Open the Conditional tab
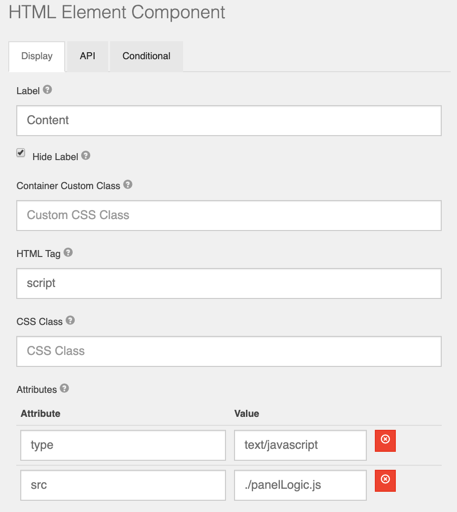The image size is (457, 512). click(146, 56)
